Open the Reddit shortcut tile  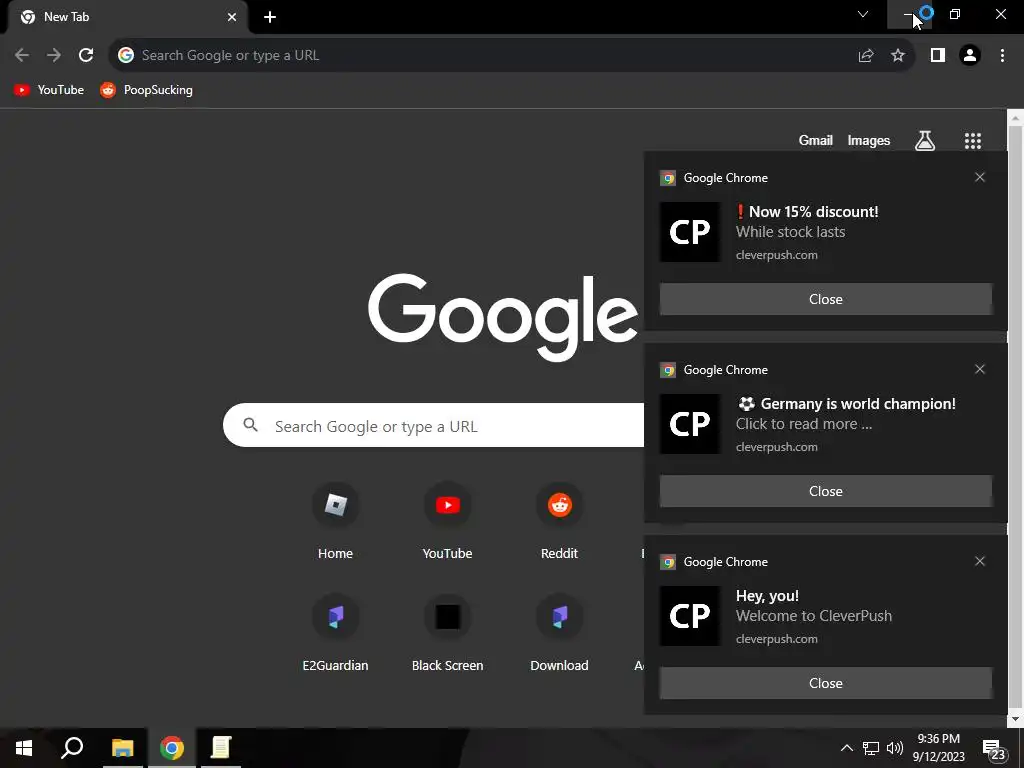560,522
